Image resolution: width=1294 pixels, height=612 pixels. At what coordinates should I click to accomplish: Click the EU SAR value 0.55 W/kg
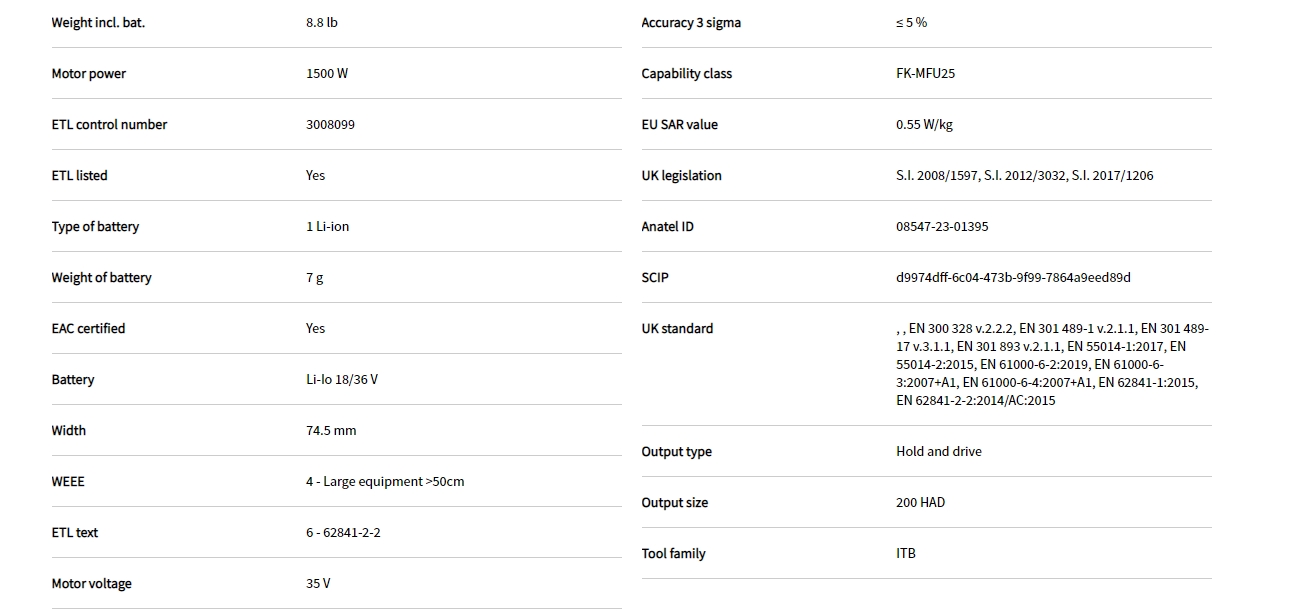click(924, 125)
